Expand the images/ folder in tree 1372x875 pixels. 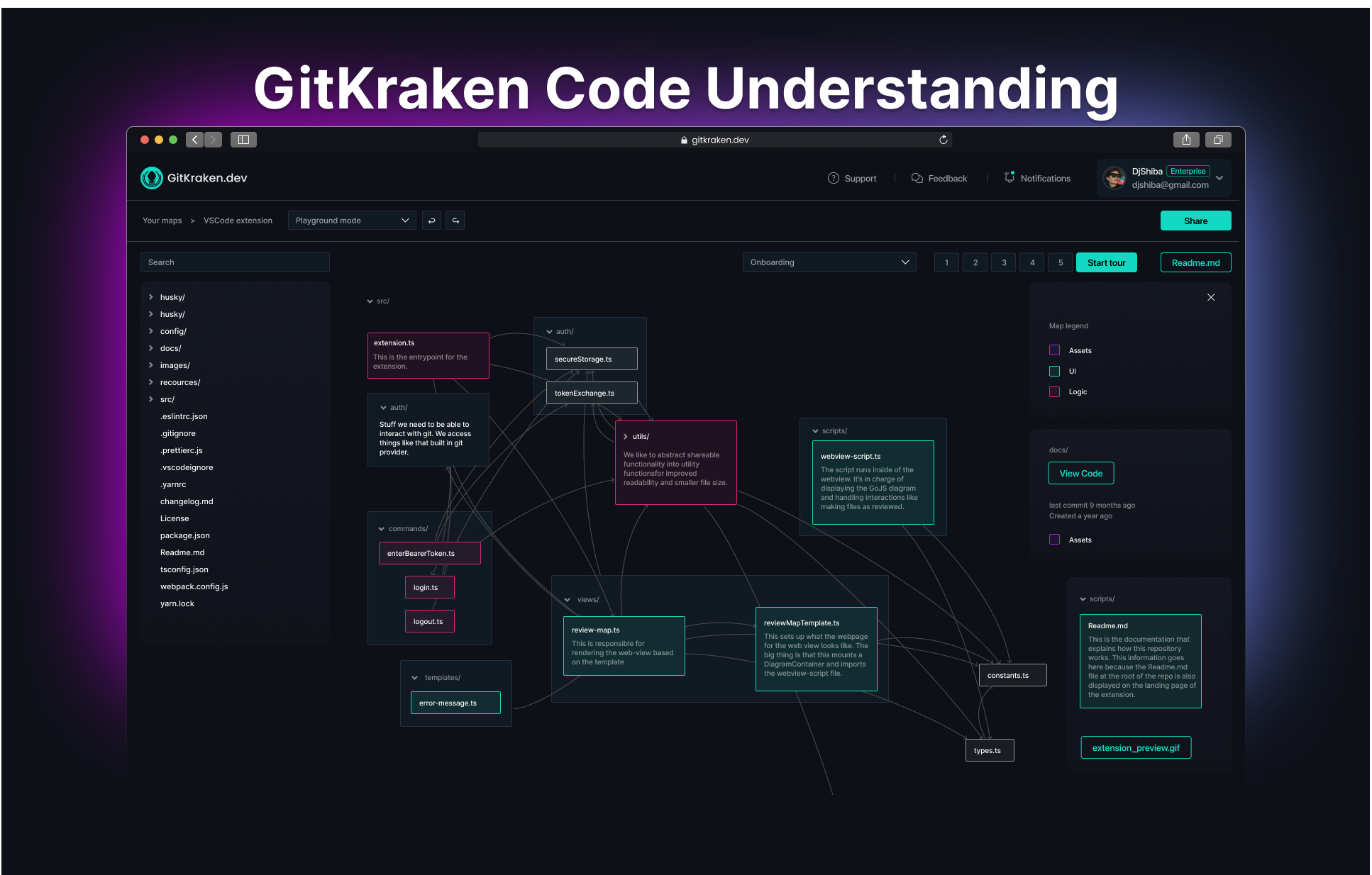150,365
